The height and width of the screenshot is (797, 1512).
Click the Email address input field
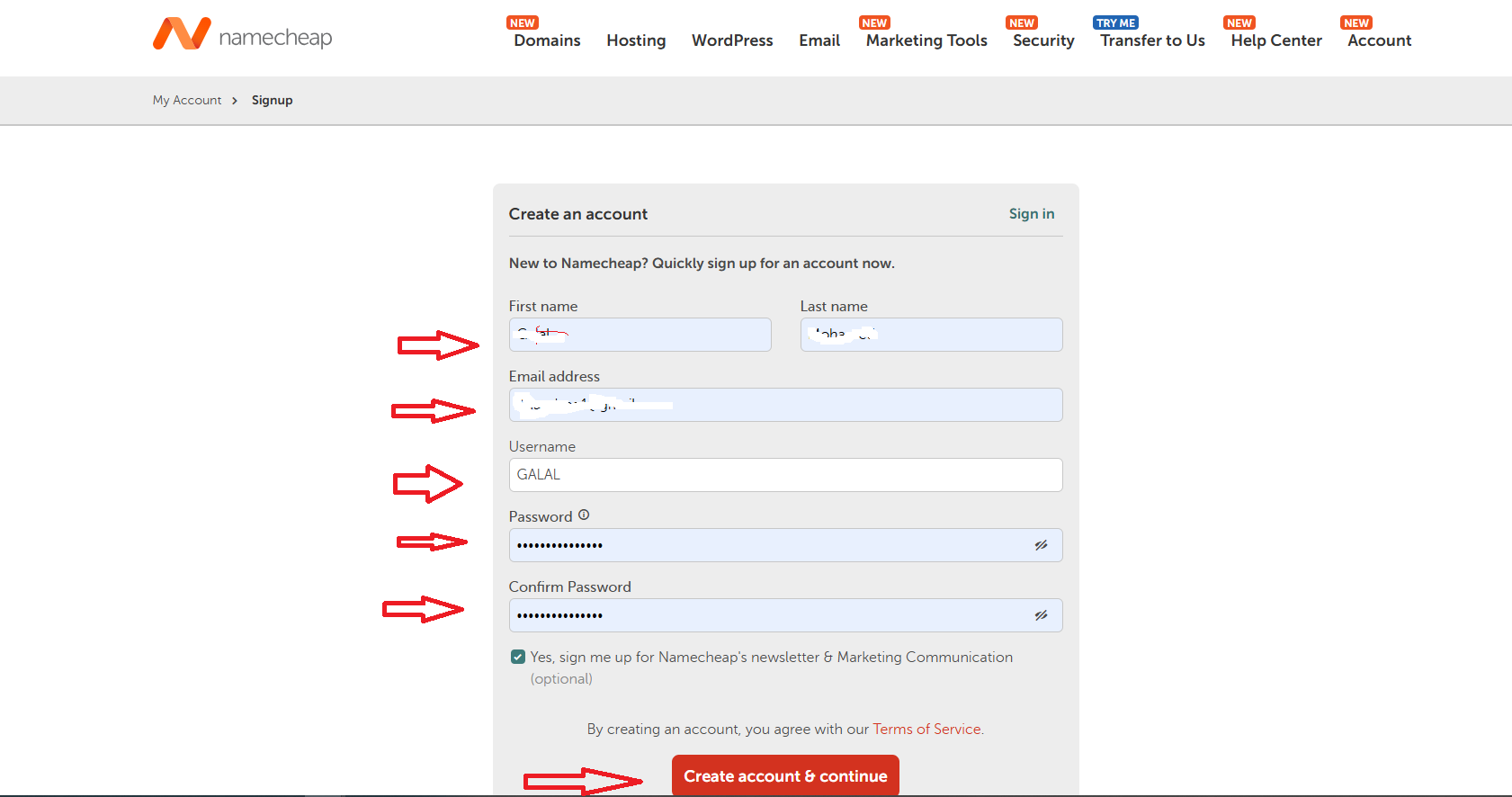point(785,405)
